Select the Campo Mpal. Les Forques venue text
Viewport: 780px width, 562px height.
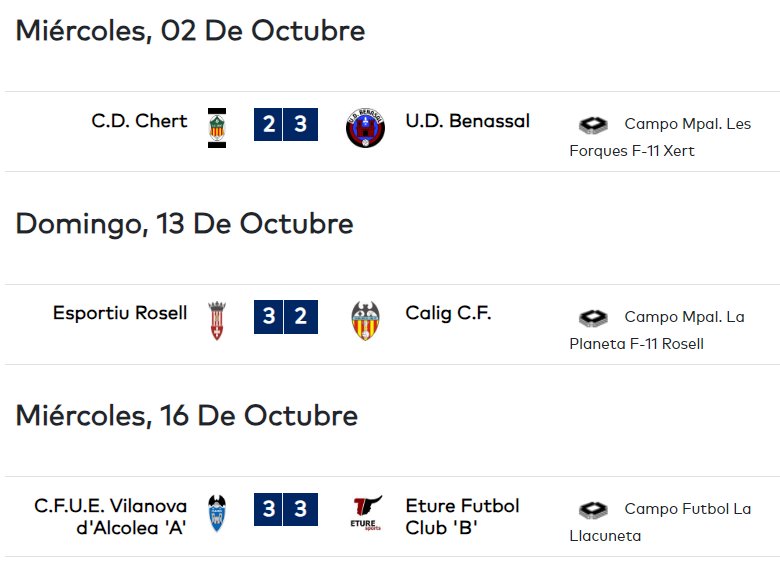660,137
